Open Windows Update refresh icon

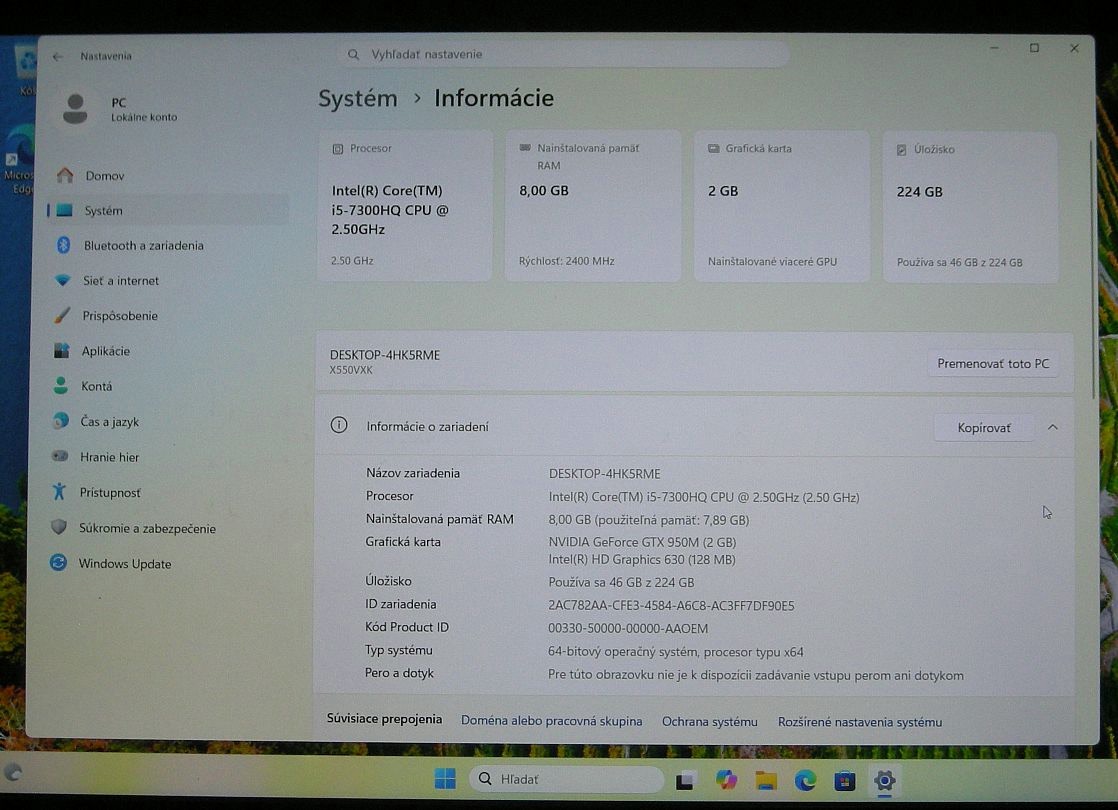(x=58, y=563)
